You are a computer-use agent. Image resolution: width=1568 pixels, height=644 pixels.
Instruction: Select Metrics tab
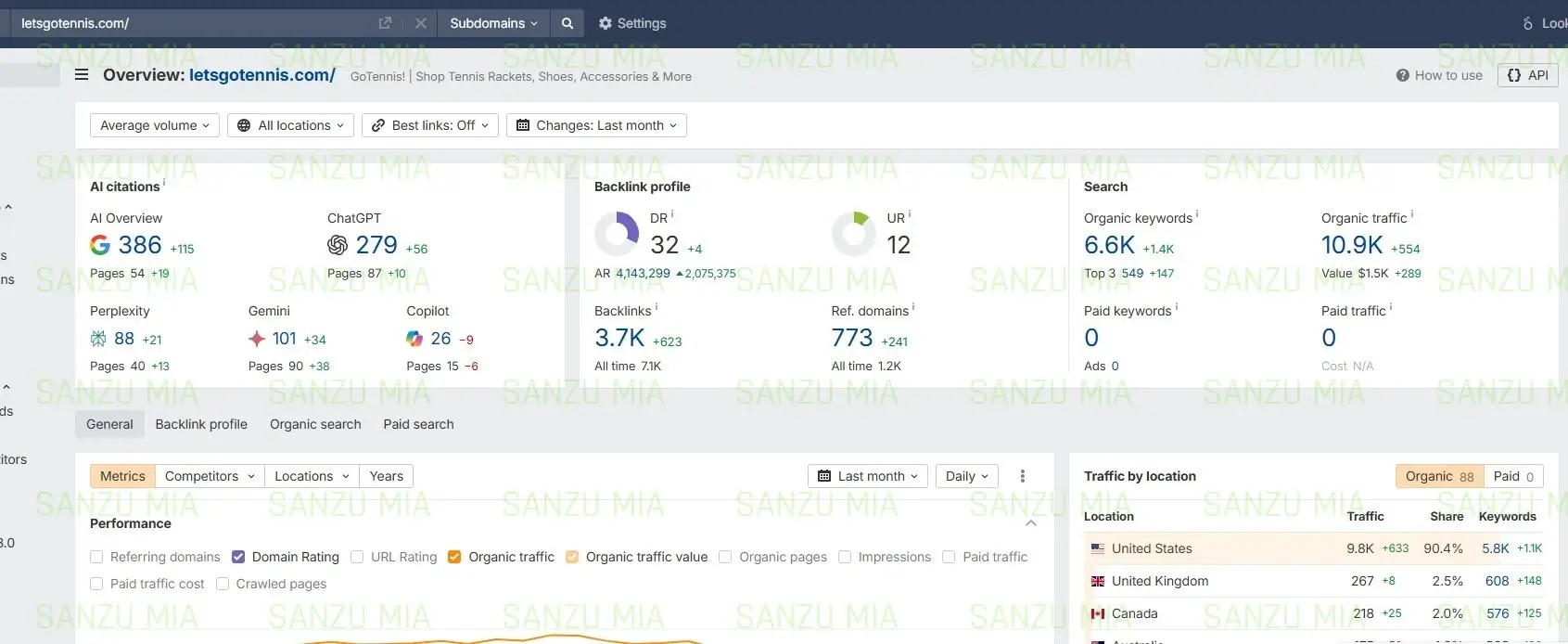122,476
